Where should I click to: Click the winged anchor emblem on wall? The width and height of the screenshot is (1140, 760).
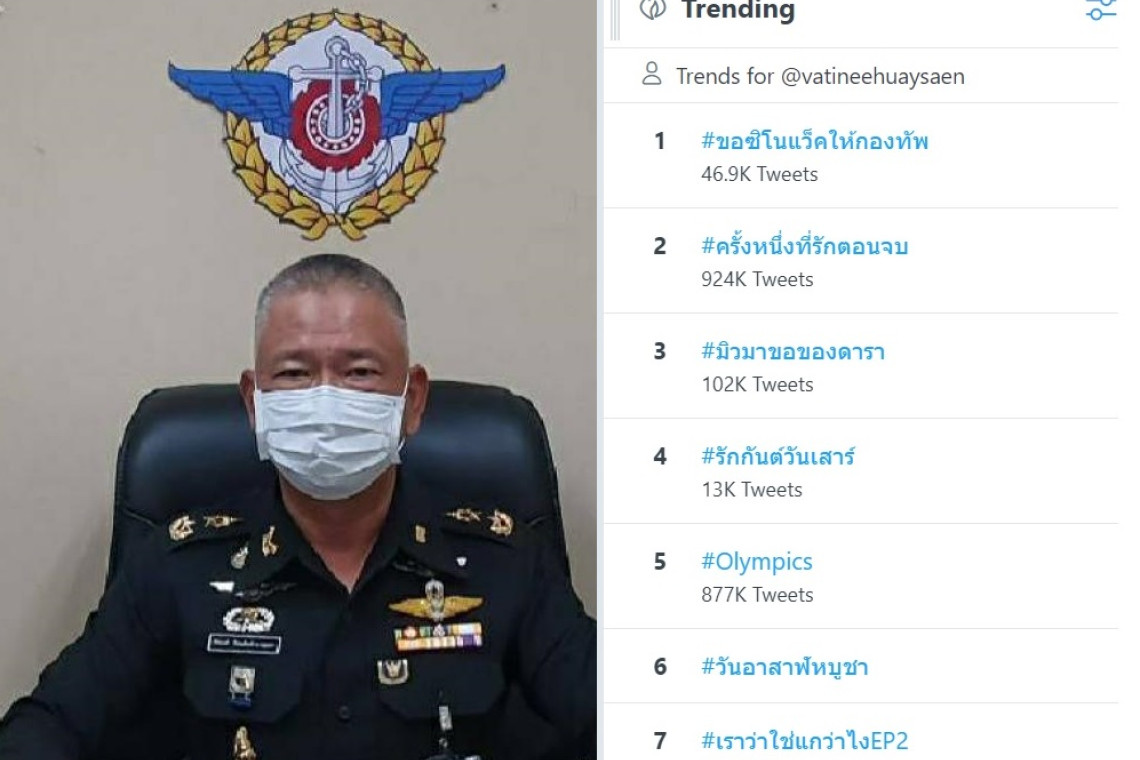tap(336, 120)
